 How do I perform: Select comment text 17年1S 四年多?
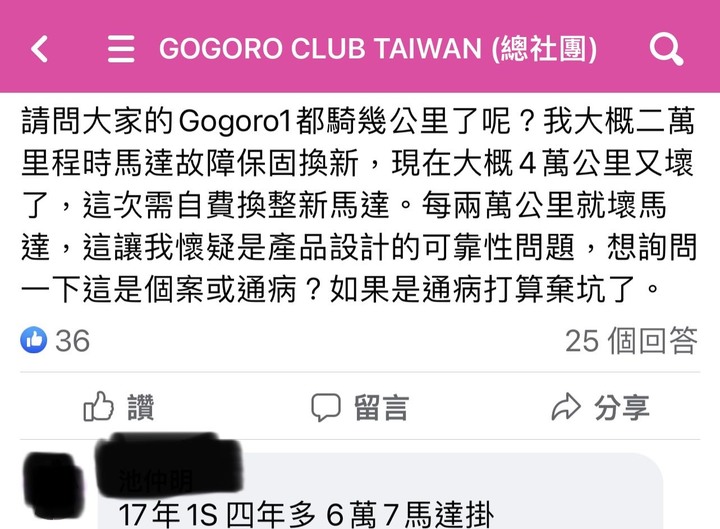click(x=217, y=515)
